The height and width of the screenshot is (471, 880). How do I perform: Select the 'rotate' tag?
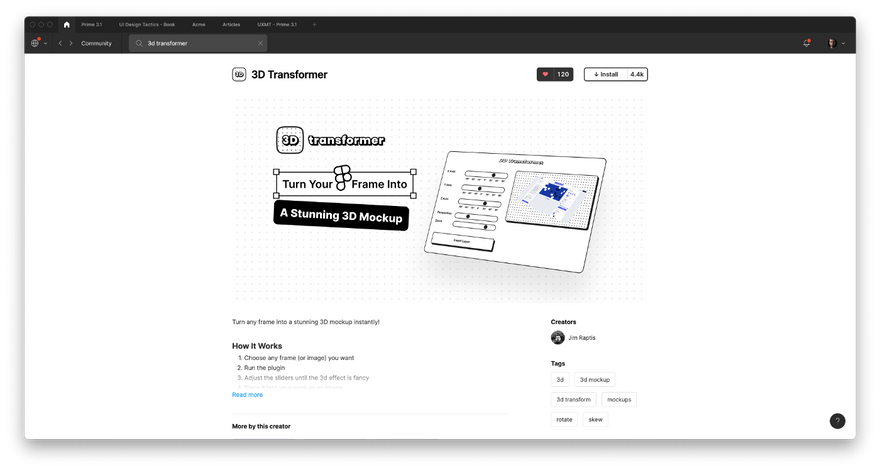[x=564, y=419]
